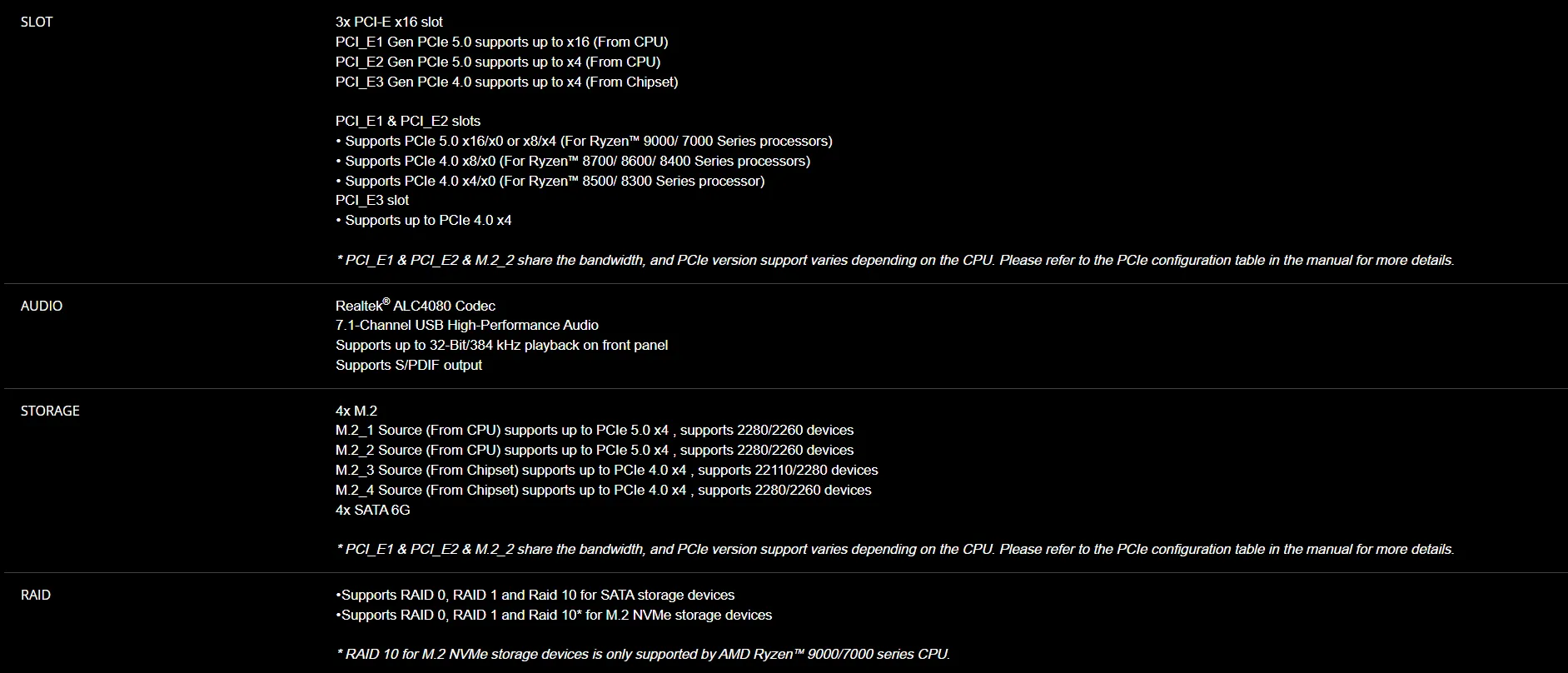Click the RAID 10 M.2 NVMe footnote
The image size is (1568, 673).
coord(643,654)
